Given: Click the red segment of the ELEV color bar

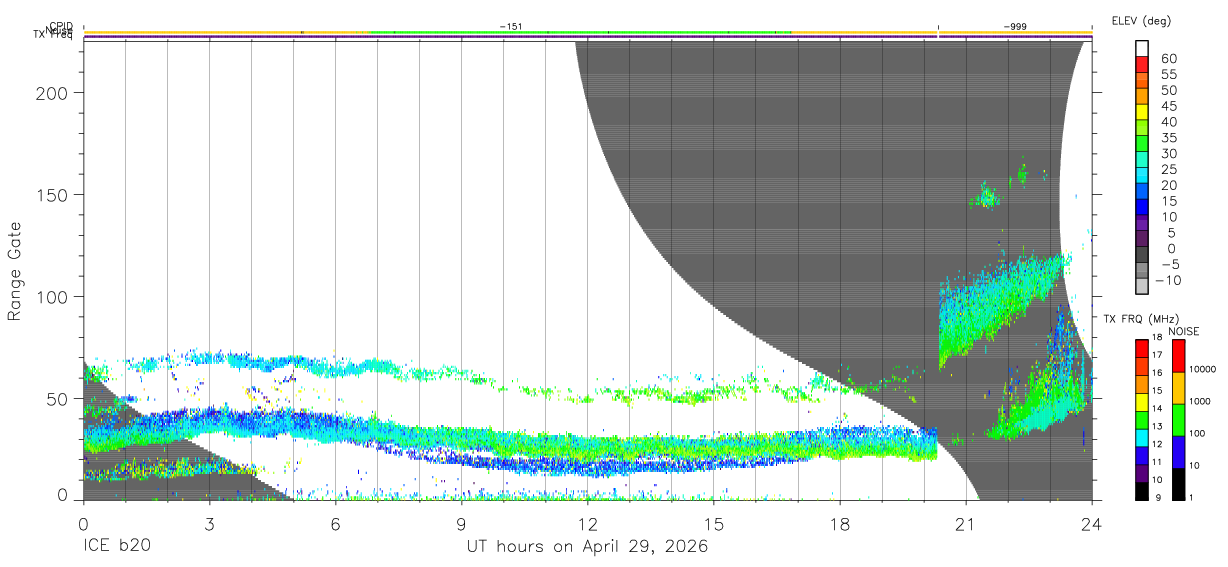Looking at the screenshot, I should tap(1141, 65).
